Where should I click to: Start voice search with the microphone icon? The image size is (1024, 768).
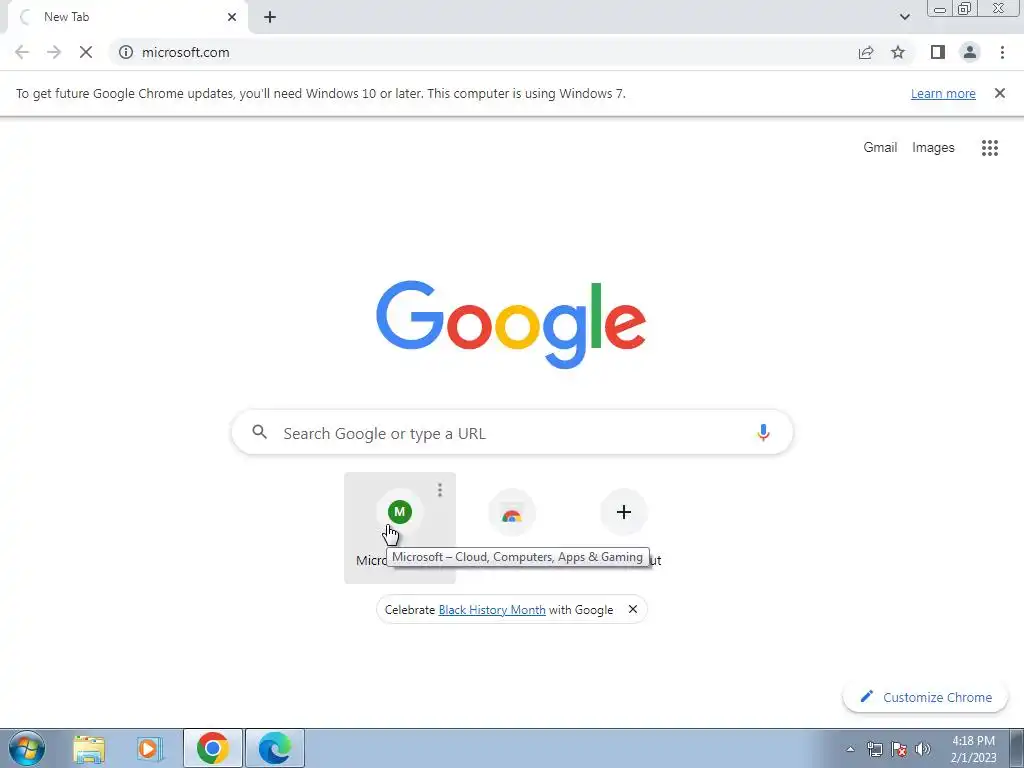(763, 432)
